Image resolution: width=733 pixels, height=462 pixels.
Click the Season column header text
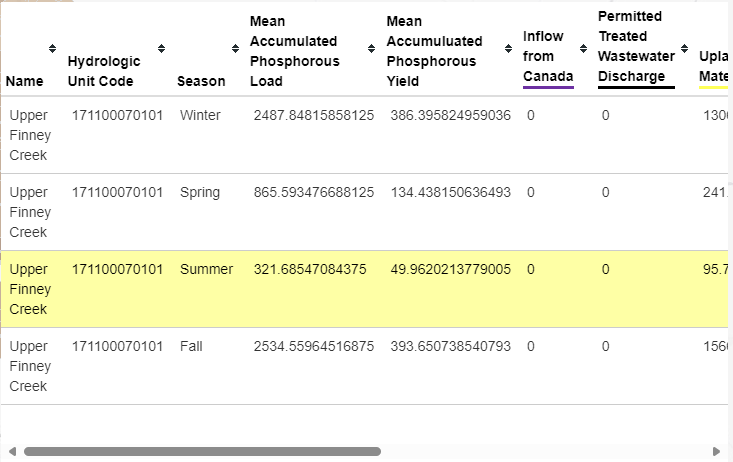[201, 81]
